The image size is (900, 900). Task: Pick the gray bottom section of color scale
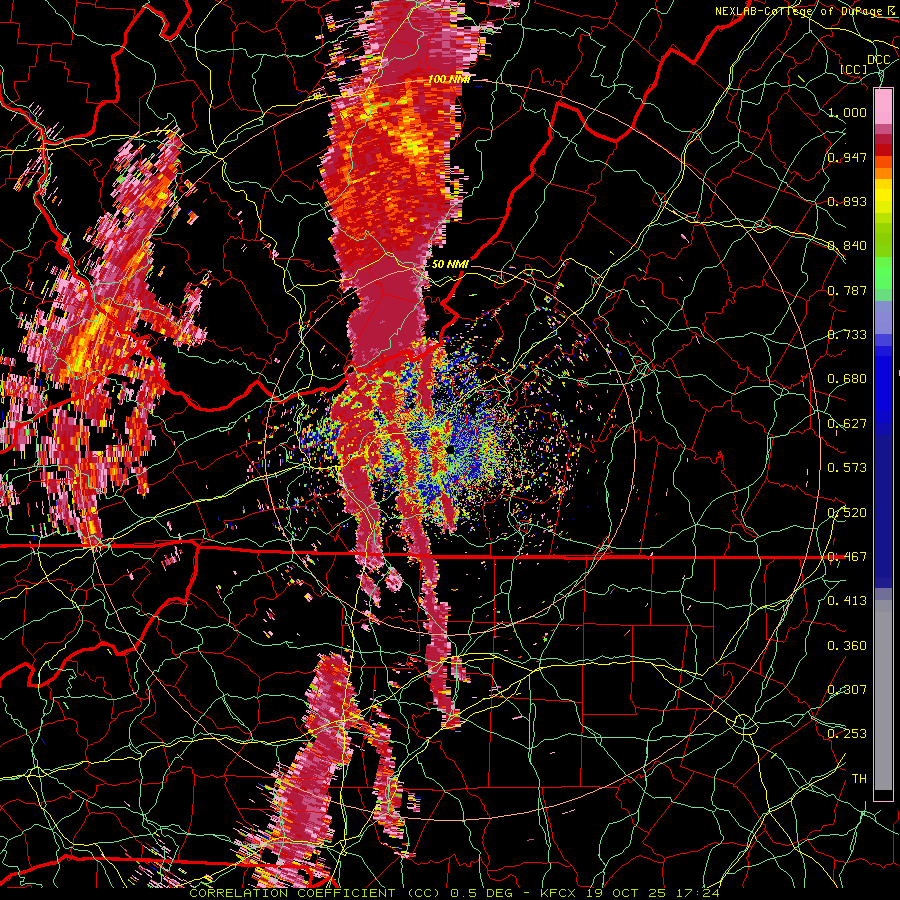[883, 695]
